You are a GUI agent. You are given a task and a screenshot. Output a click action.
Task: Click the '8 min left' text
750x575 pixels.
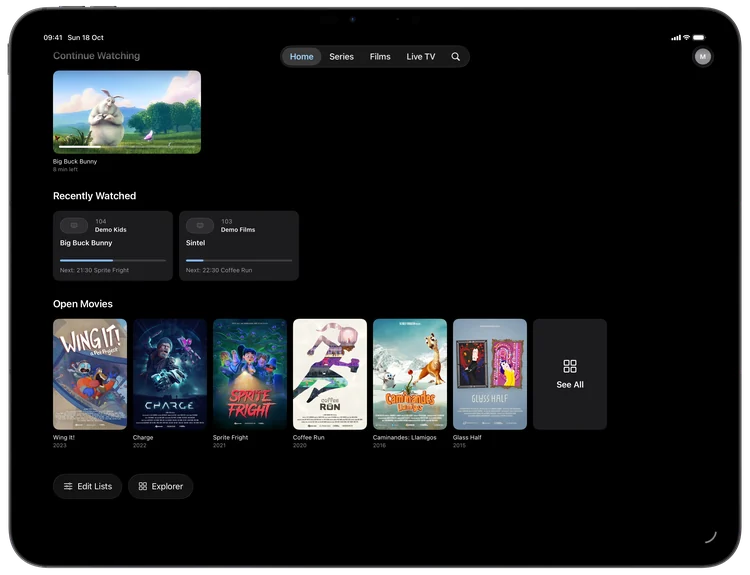65,169
